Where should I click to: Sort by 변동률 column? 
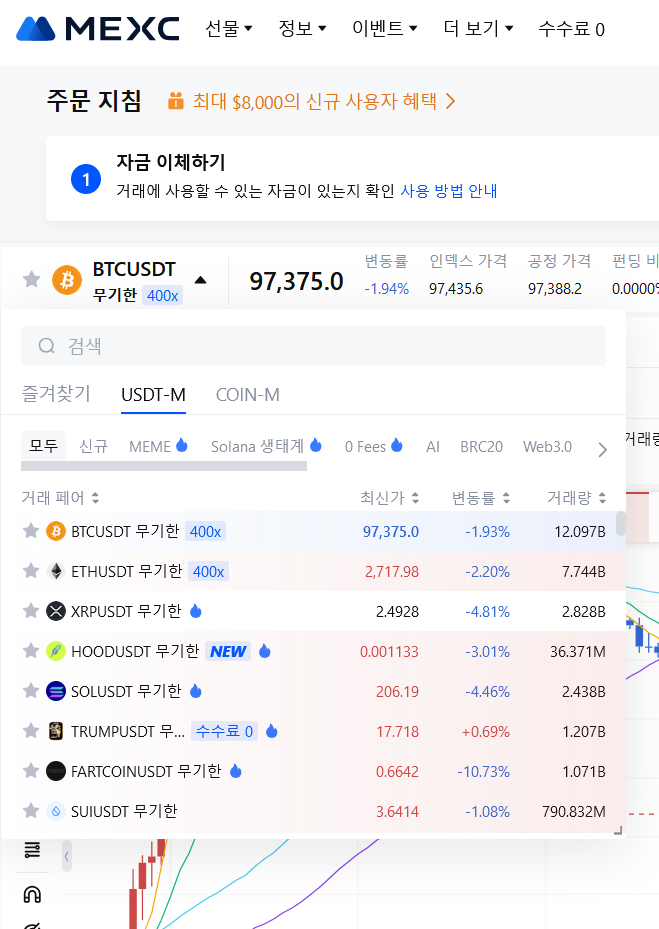pyautogui.click(x=481, y=498)
